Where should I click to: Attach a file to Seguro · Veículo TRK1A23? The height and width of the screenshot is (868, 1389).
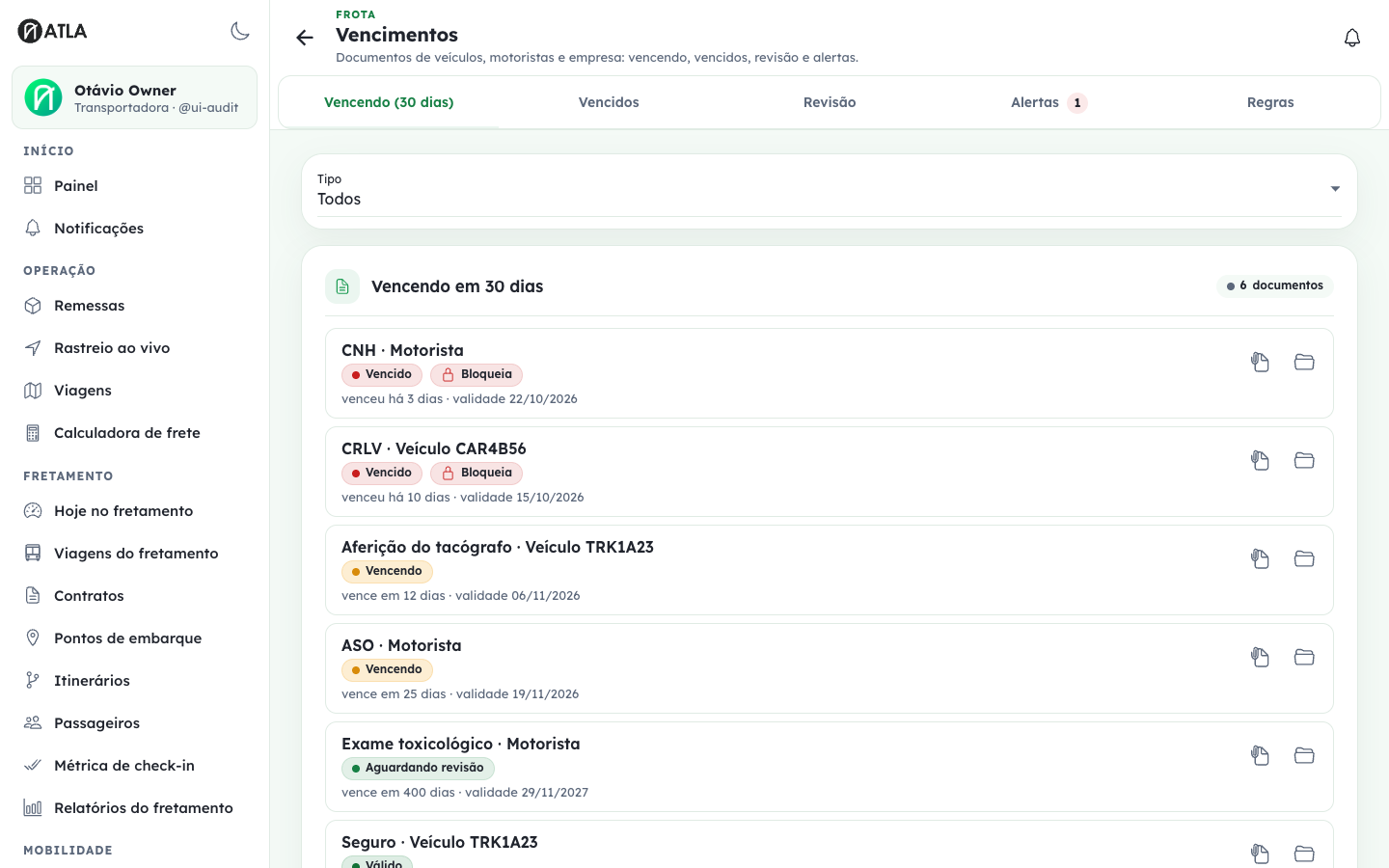coord(1260,854)
